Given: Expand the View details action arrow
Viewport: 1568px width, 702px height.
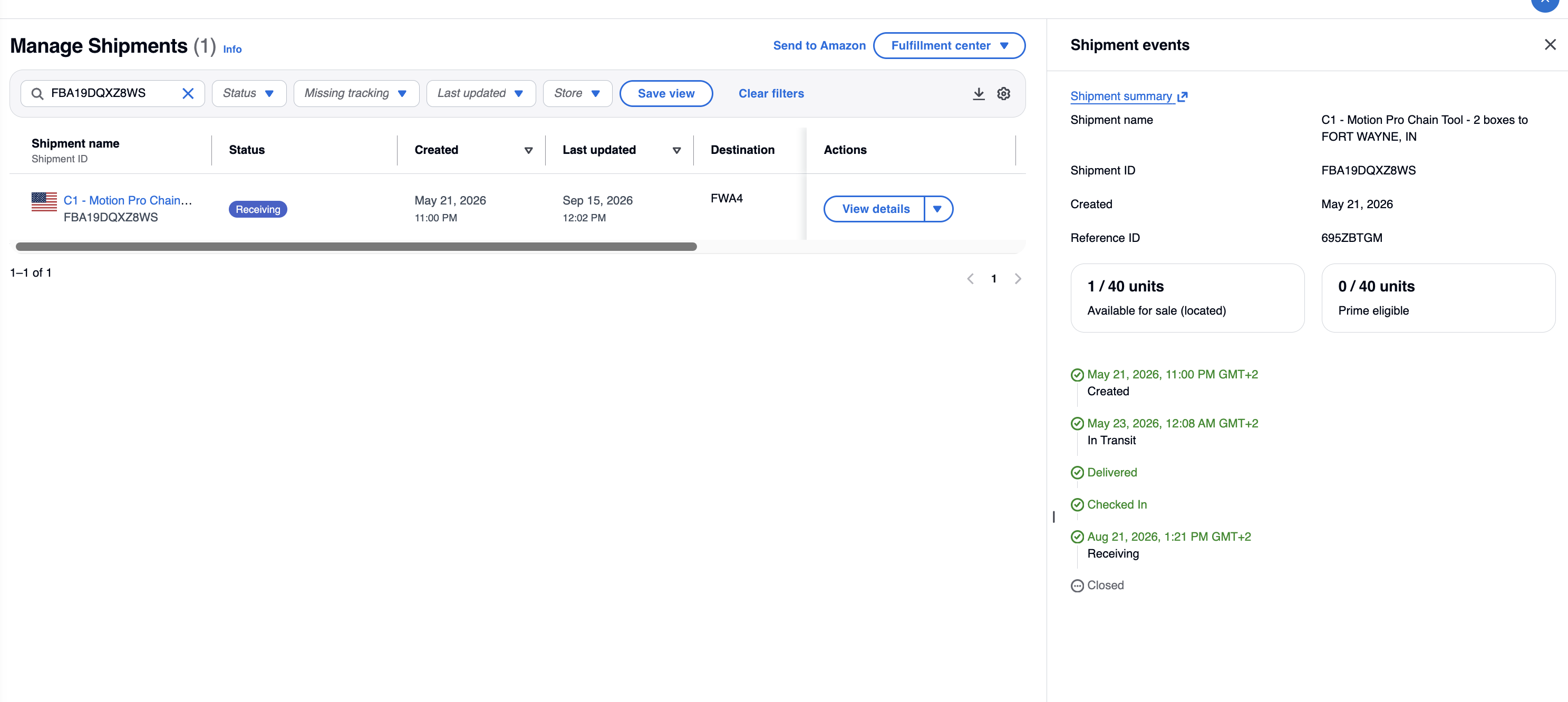Looking at the screenshot, I should (x=937, y=209).
